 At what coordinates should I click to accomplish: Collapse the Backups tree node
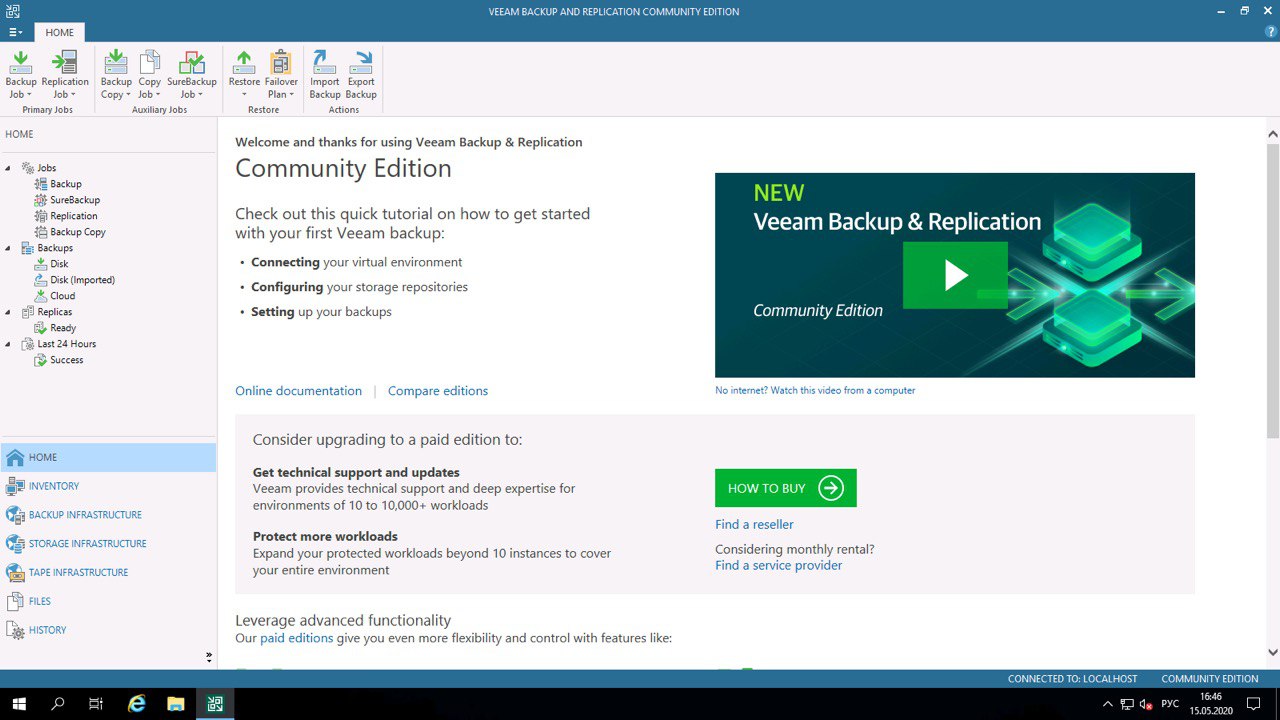pyautogui.click(x=8, y=248)
